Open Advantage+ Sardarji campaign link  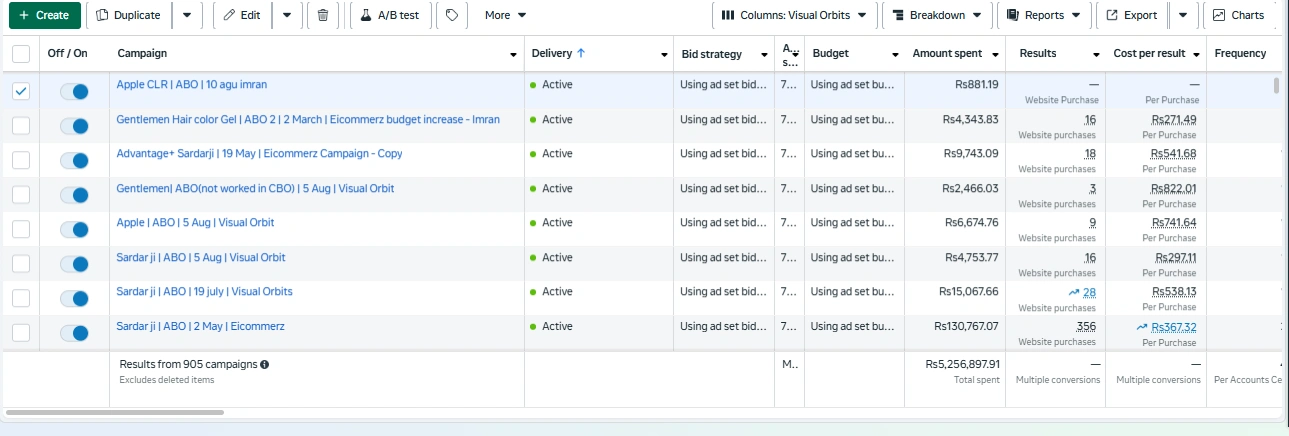pyautogui.click(x=259, y=154)
